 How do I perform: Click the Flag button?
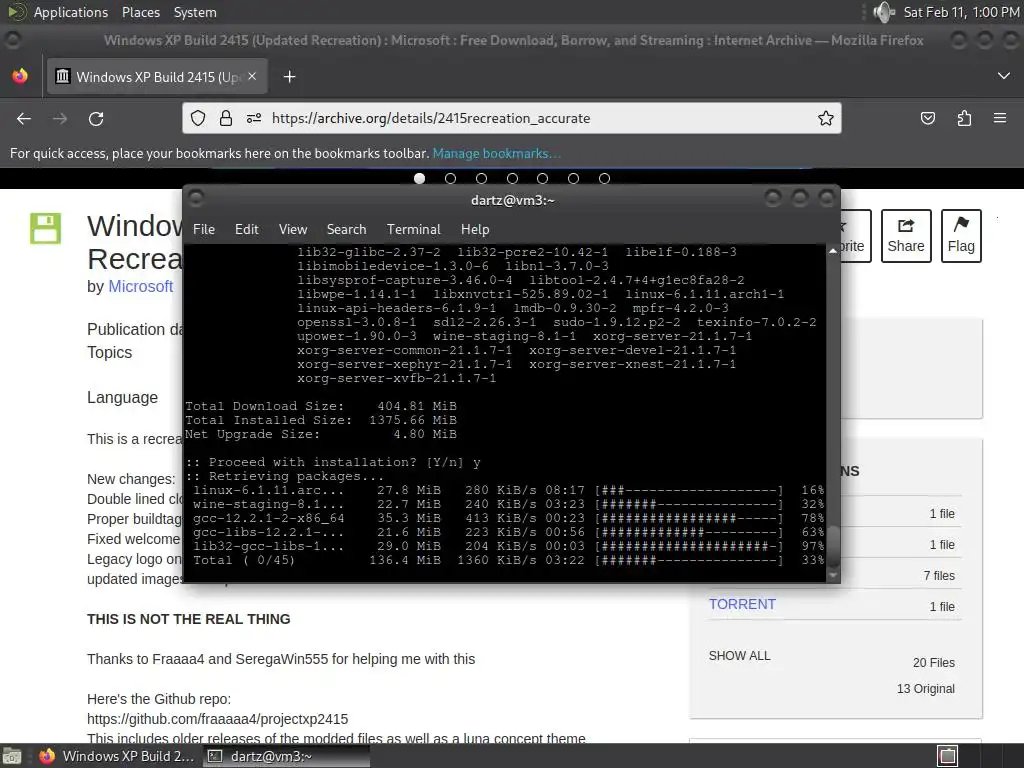click(961, 236)
